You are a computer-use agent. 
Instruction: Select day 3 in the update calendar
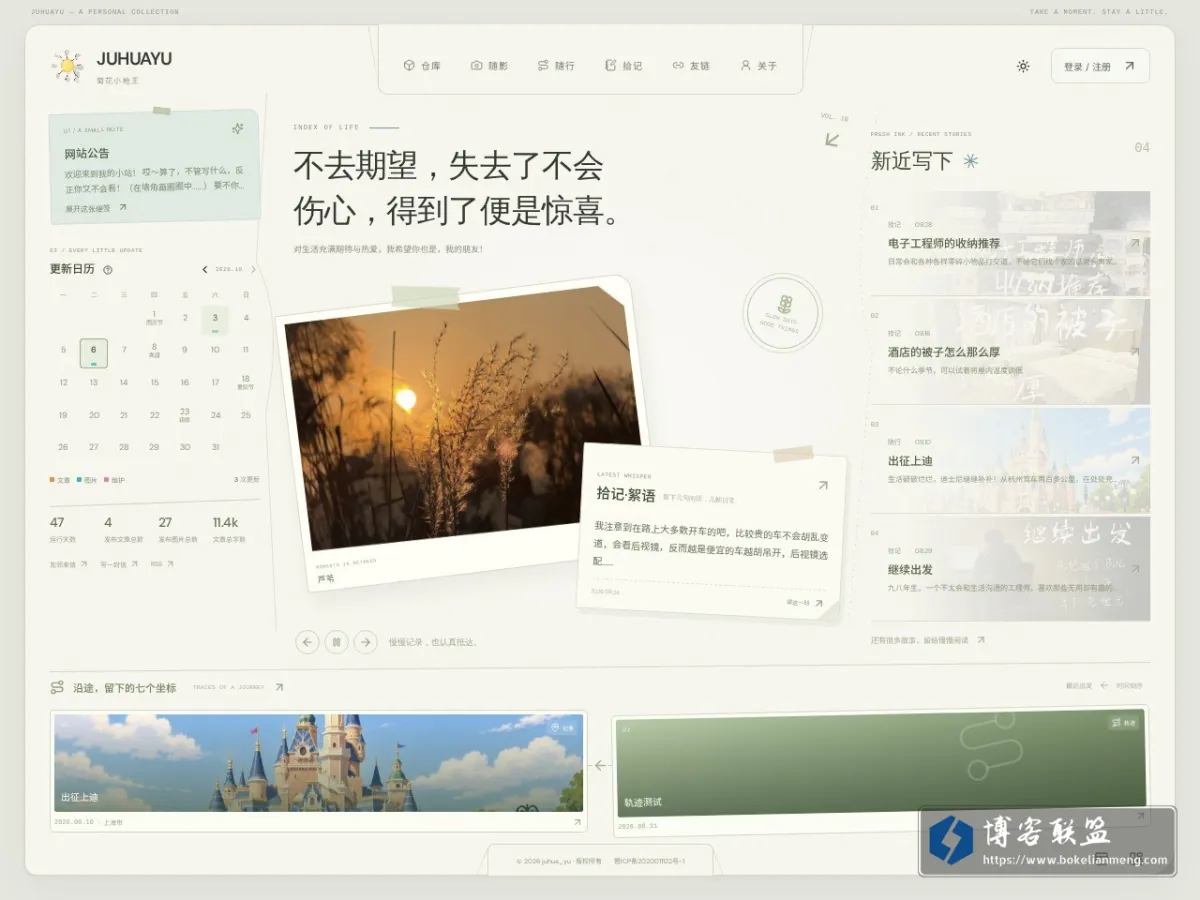pyautogui.click(x=215, y=320)
